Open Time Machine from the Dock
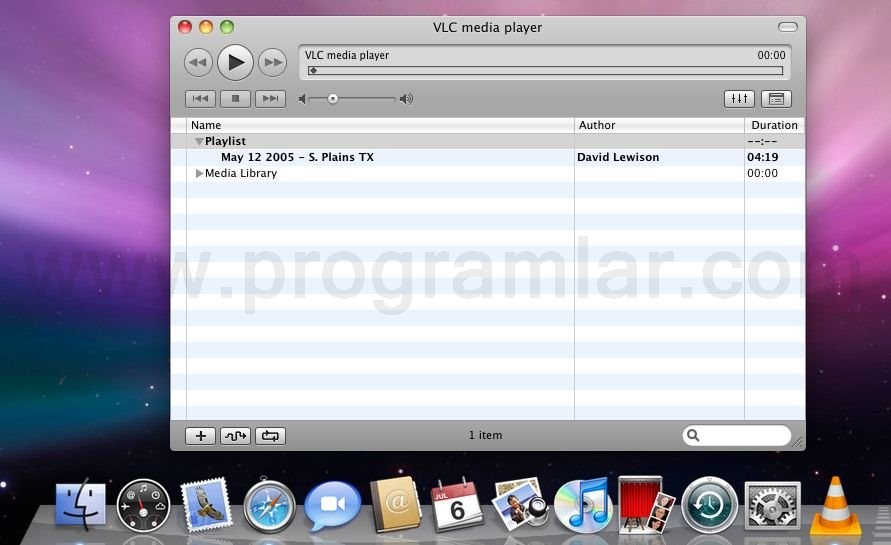Screen dimensions: 891x545 (x=709, y=505)
